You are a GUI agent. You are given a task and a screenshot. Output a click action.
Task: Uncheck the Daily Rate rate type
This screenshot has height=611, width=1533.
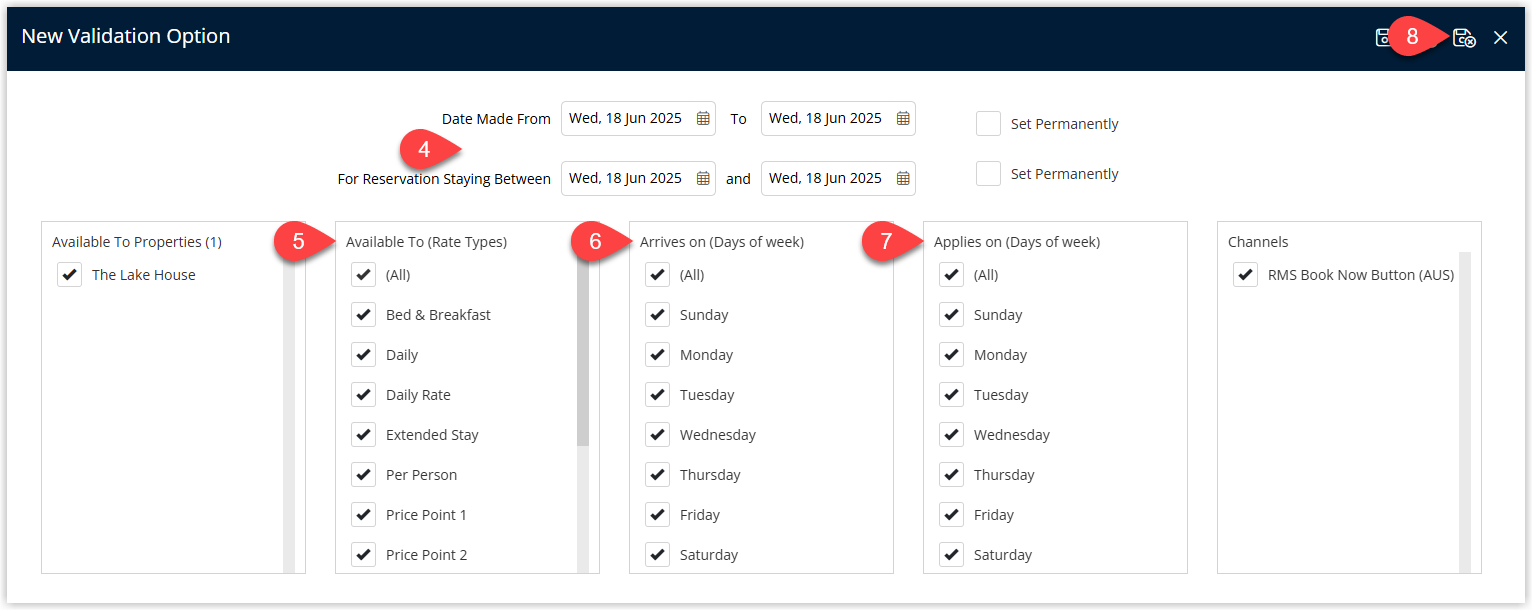[x=363, y=394]
